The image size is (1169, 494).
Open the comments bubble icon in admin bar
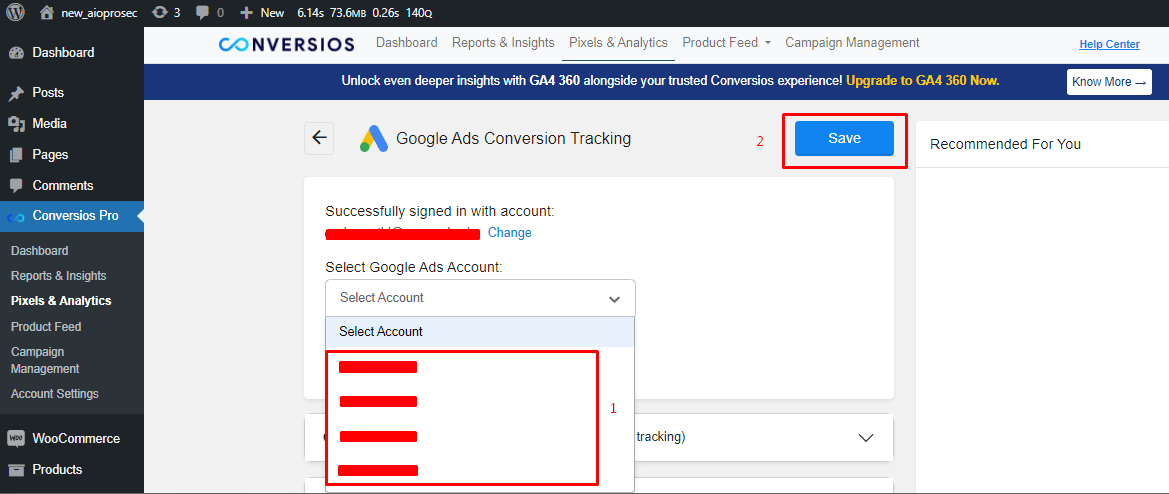point(202,13)
